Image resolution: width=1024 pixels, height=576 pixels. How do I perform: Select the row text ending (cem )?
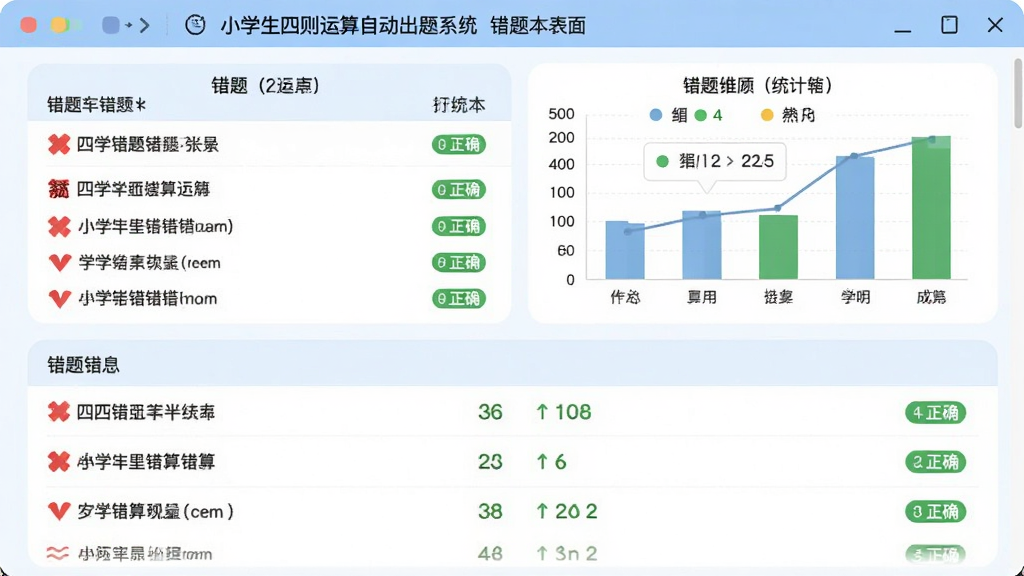tap(155, 511)
